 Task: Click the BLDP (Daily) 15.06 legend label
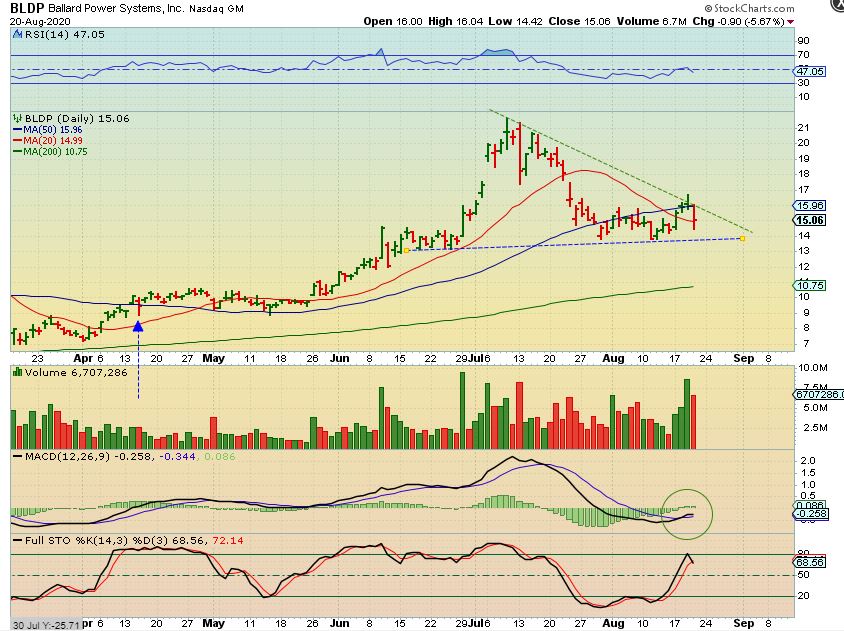pyautogui.click(x=77, y=118)
